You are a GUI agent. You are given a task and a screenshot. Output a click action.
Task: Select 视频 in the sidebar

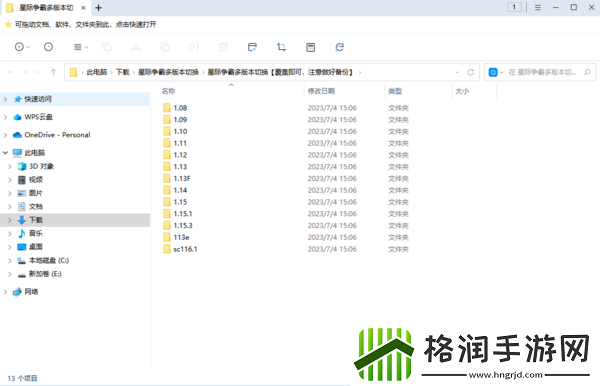tap(36, 180)
